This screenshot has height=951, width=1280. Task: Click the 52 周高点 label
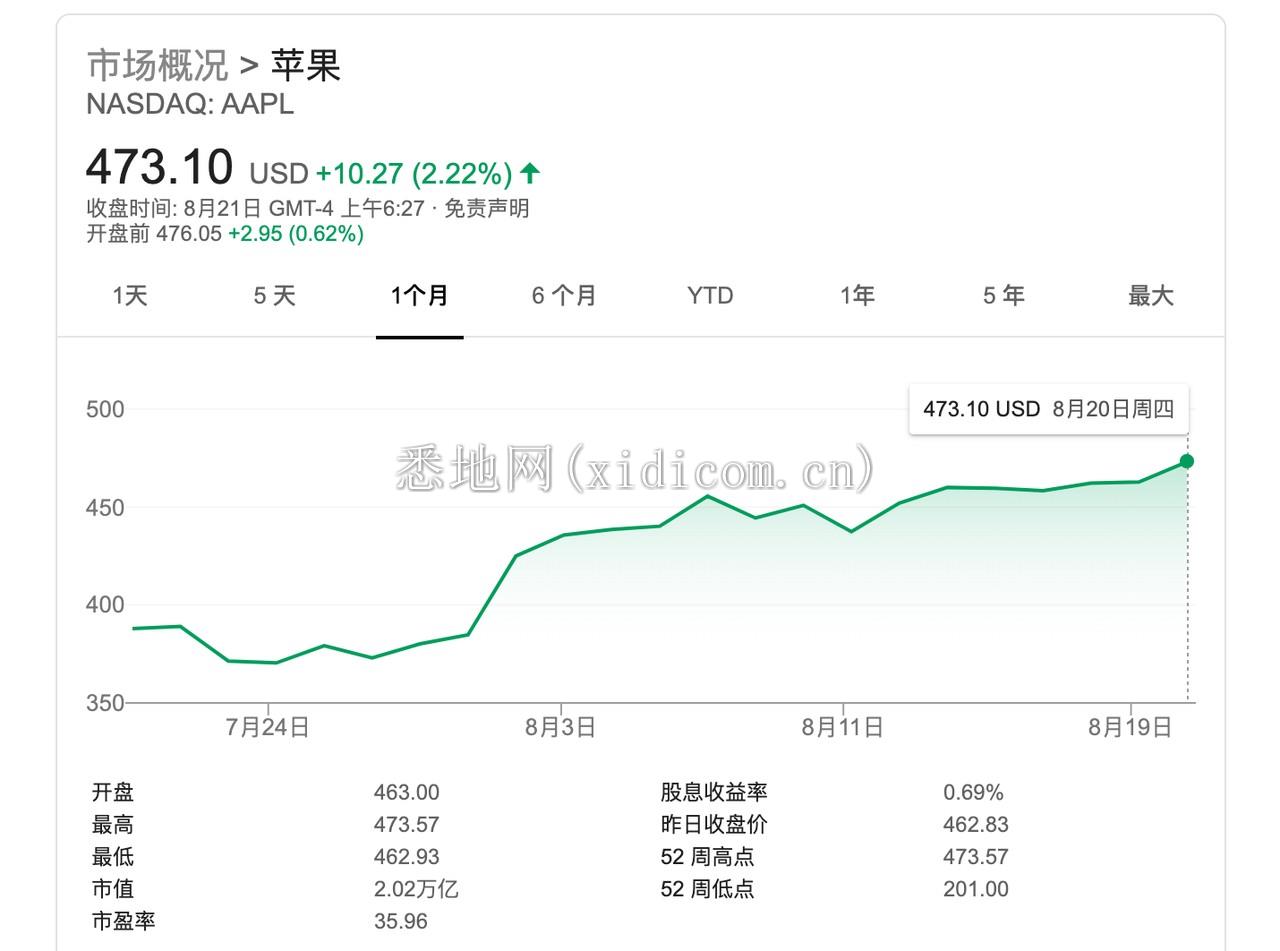pos(707,857)
